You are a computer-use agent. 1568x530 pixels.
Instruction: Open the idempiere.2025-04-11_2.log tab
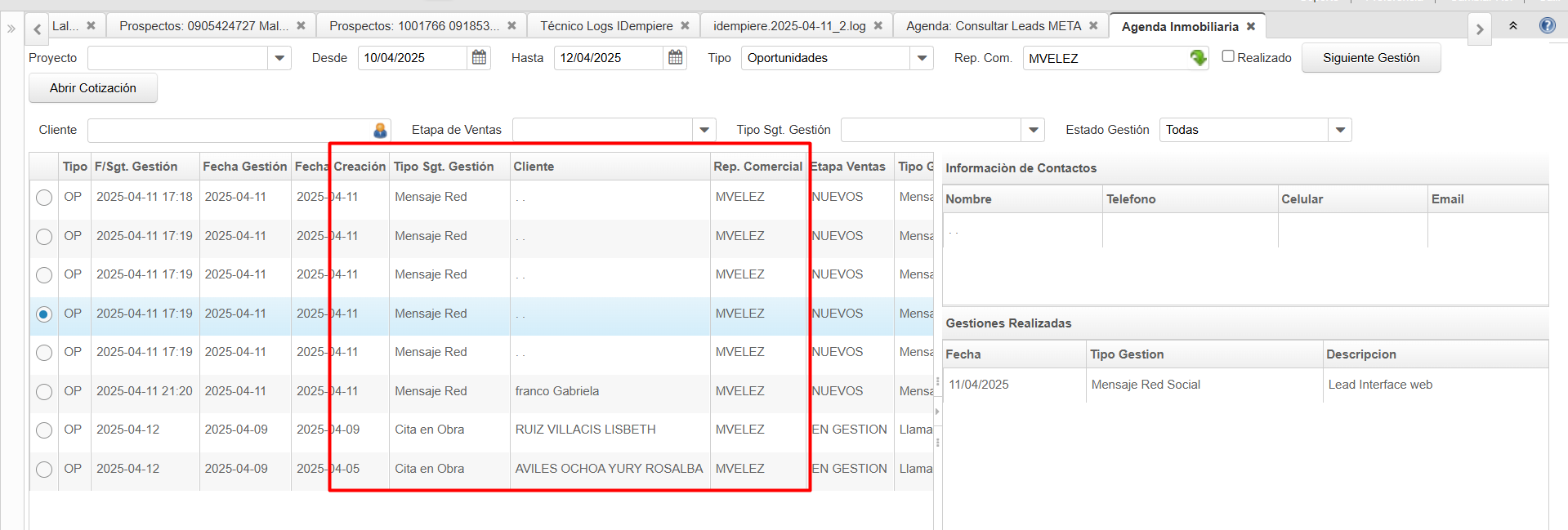click(788, 26)
